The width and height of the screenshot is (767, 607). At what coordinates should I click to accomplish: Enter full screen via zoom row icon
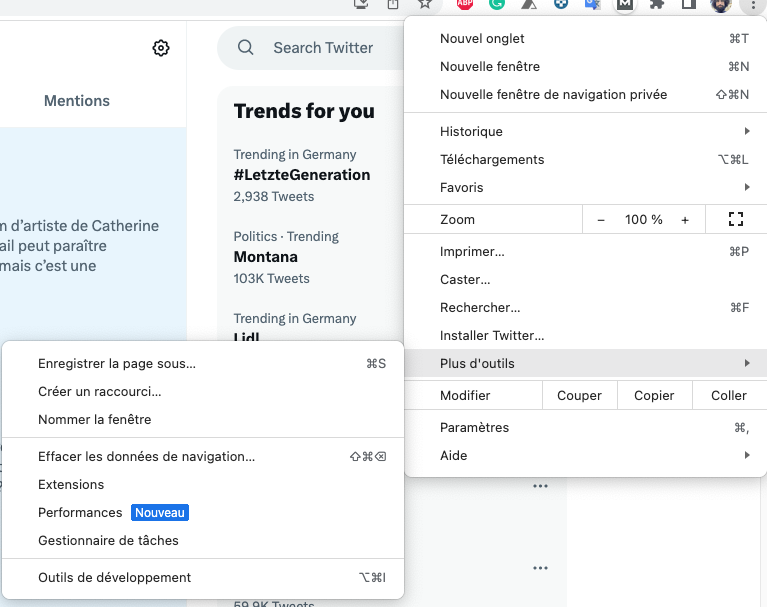coord(736,219)
